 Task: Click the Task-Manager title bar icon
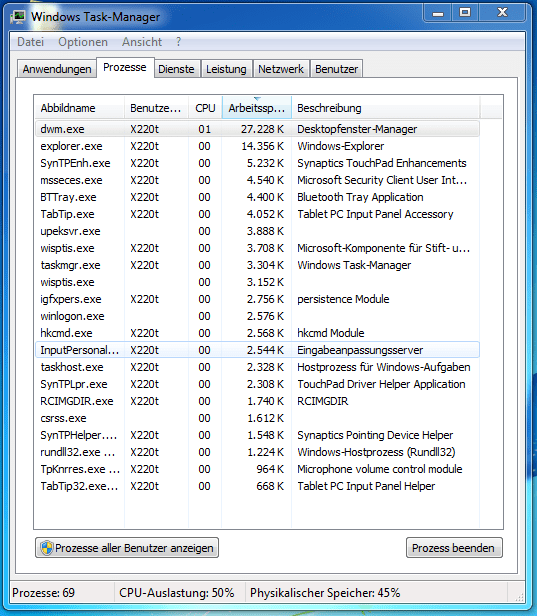pyautogui.click(x=18, y=17)
